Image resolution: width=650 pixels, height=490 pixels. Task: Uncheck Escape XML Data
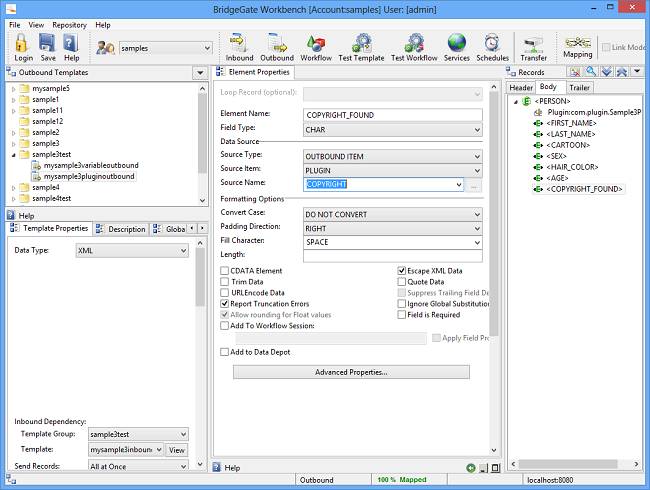tap(401, 271)
